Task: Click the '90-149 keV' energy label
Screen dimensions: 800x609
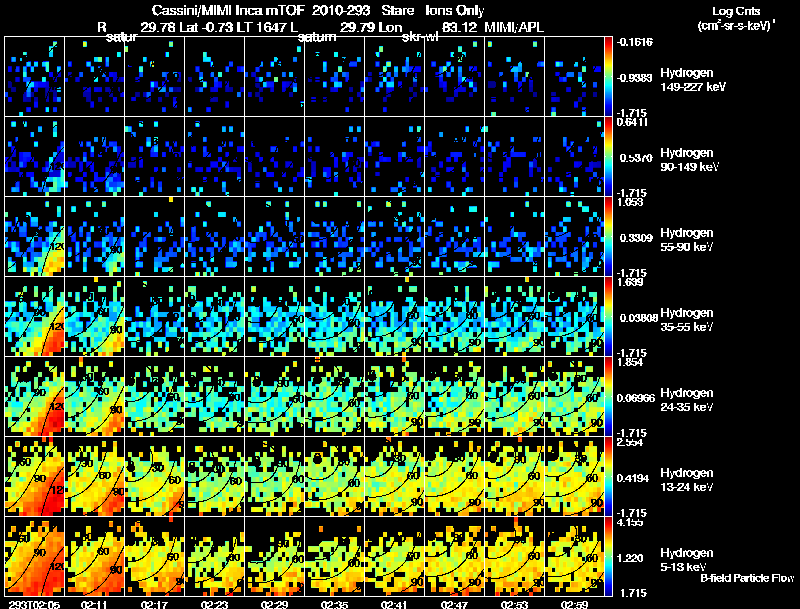Action: click(689, 167)
